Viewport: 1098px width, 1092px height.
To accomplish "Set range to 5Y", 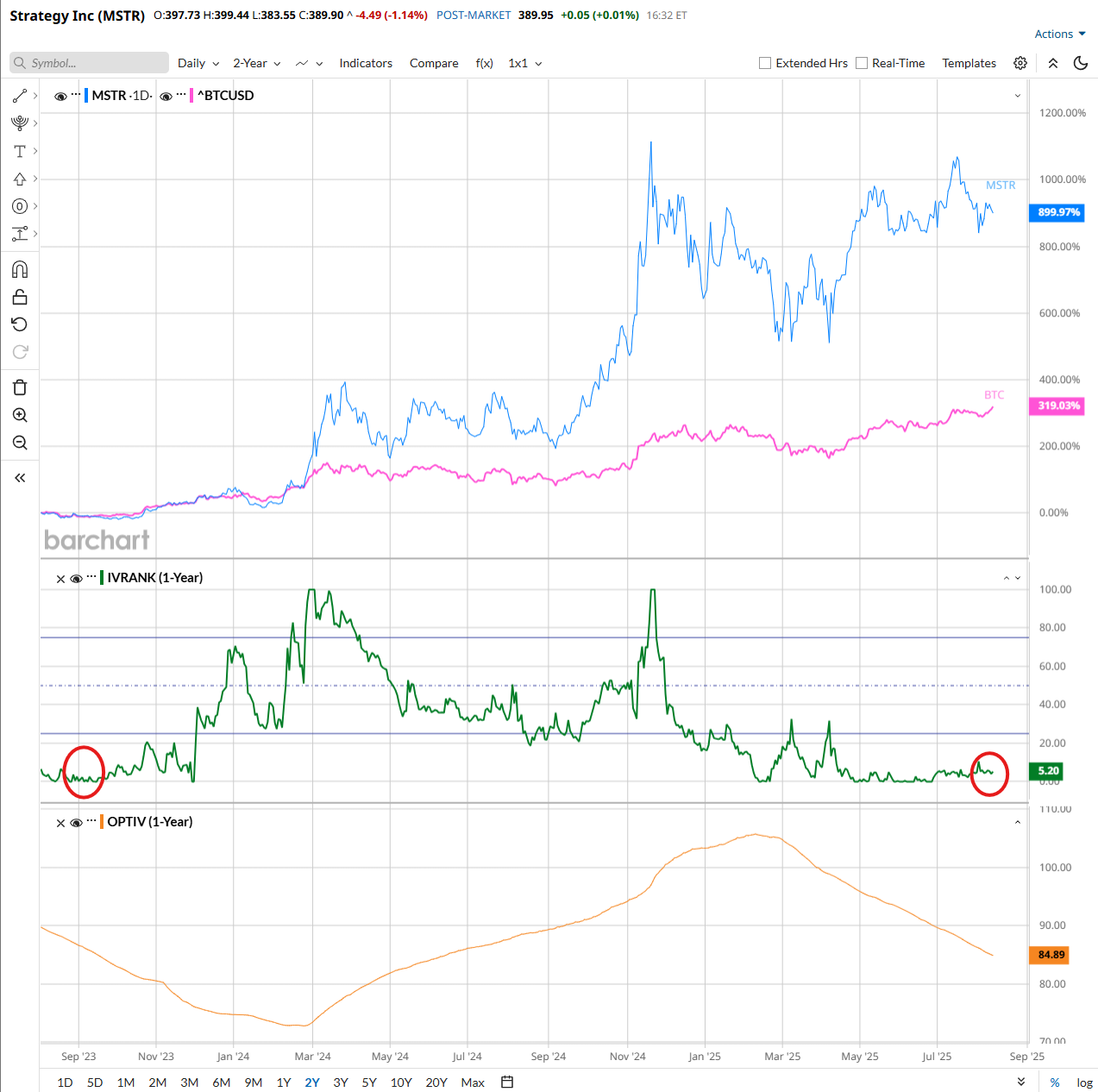I will [369, 1083].
